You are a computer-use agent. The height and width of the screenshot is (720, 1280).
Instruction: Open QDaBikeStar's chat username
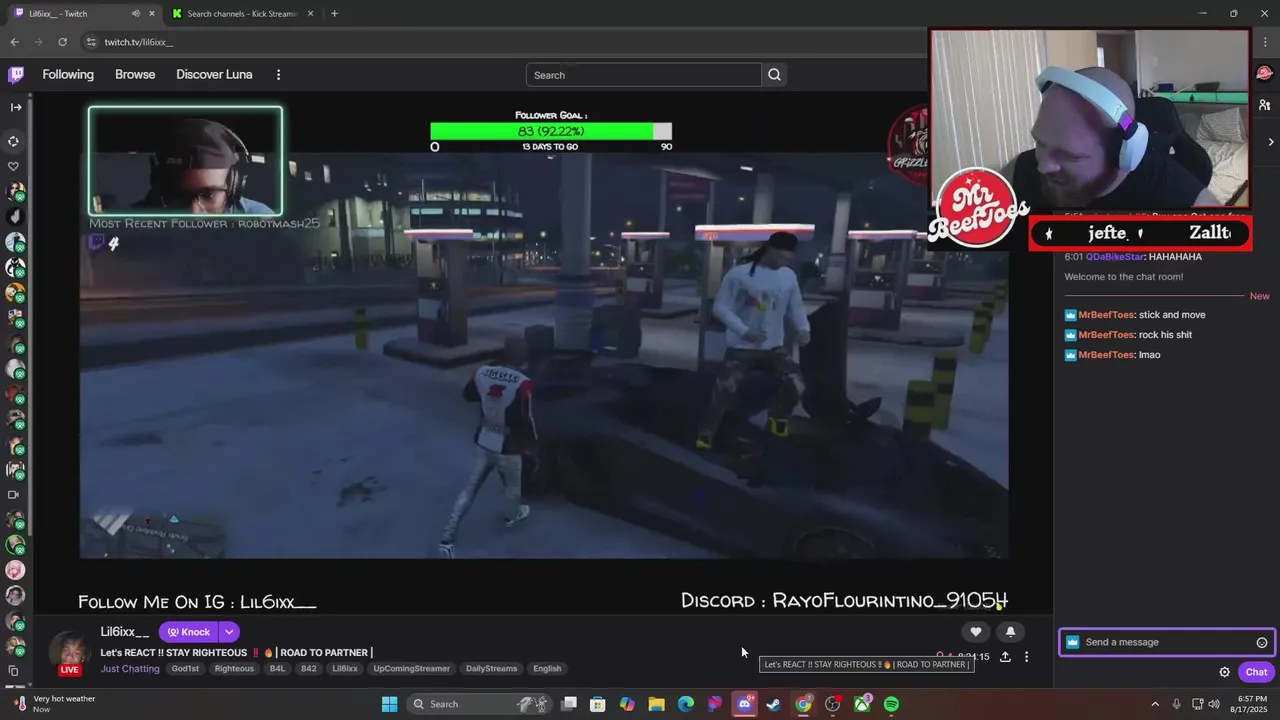(x=1115, y=257)
